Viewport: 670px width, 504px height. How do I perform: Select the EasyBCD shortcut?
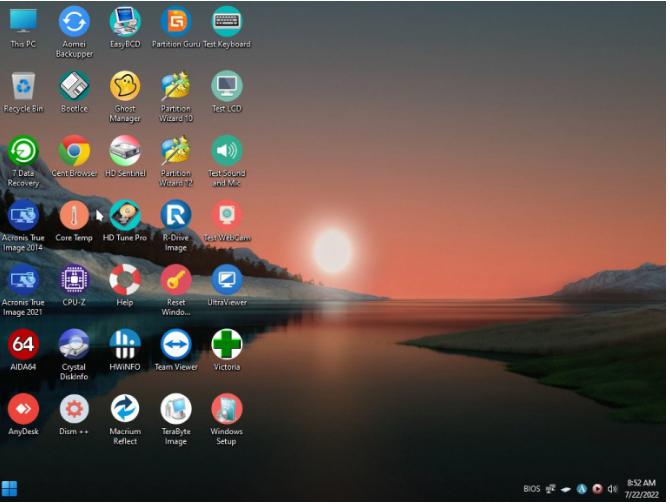click(125, 22)
